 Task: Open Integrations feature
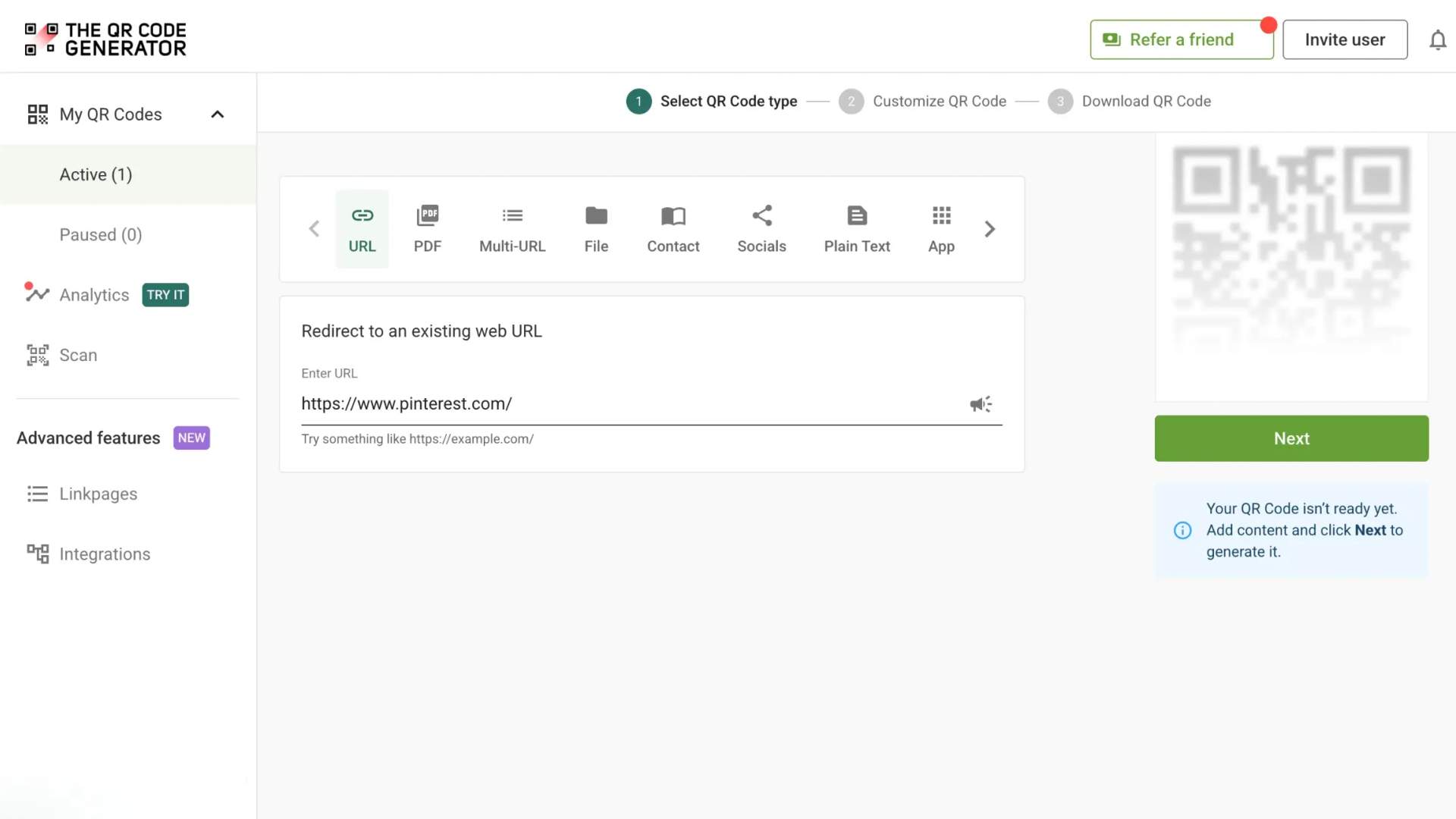[x=105, y=554]
